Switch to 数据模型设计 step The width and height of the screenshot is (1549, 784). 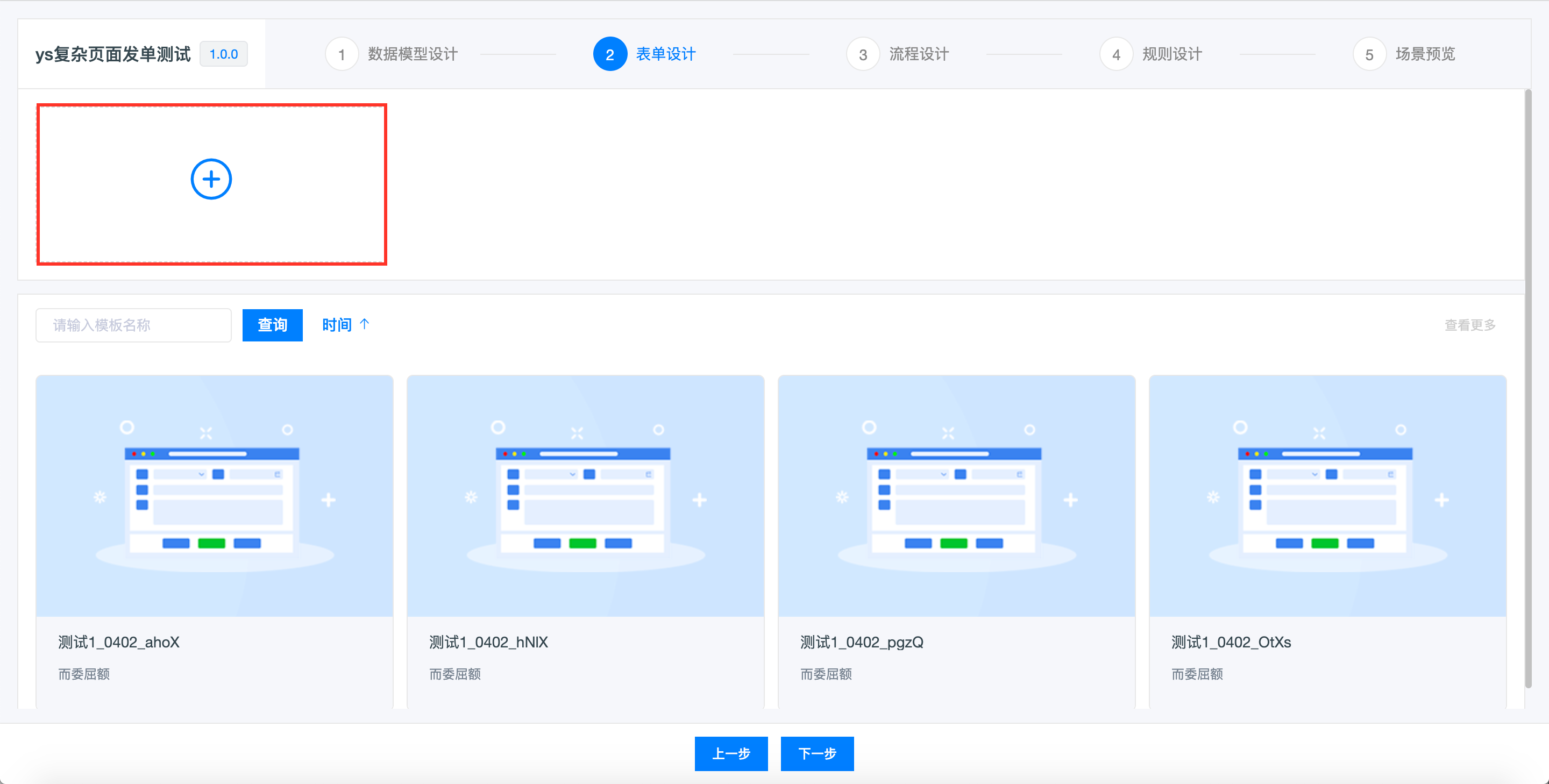pos(413,54)
